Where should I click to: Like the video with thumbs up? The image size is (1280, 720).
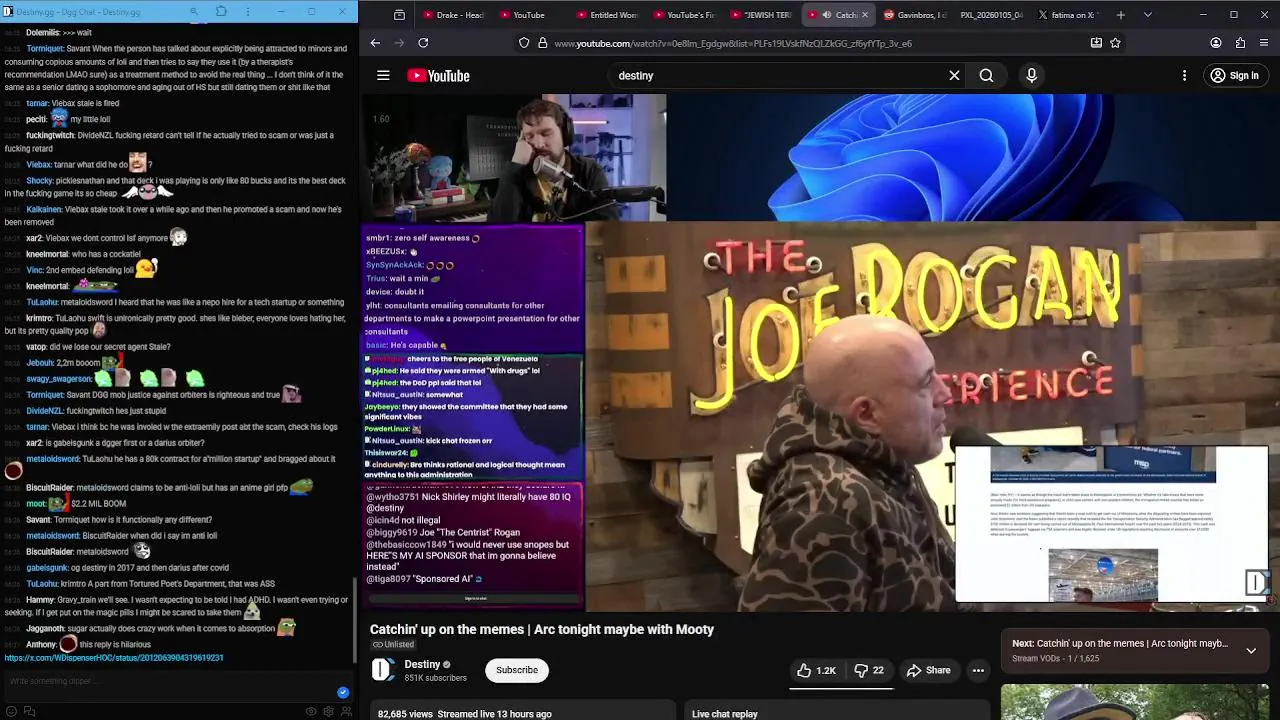(816, 671)
